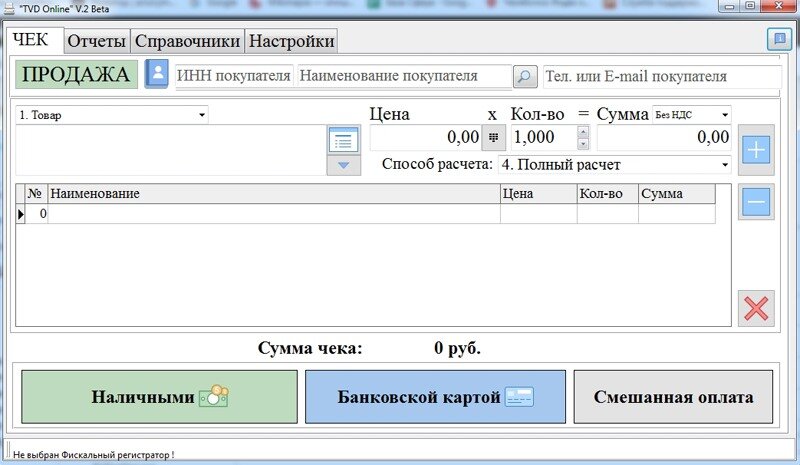Increase quantity with up spinner arrow
This screenshot has height=465, width=800.
pyautogui.click(x=583, y=132)
